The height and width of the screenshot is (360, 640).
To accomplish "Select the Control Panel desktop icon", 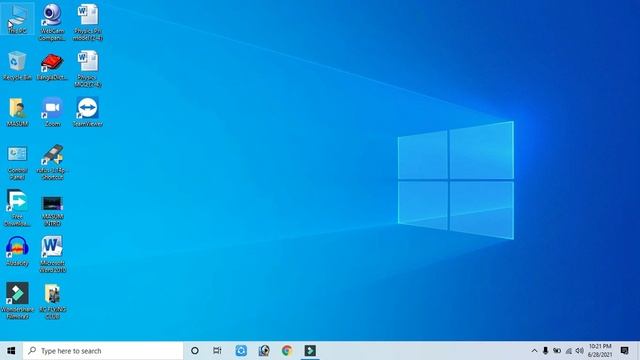I will pyautogui.click(x=17, y=163).
